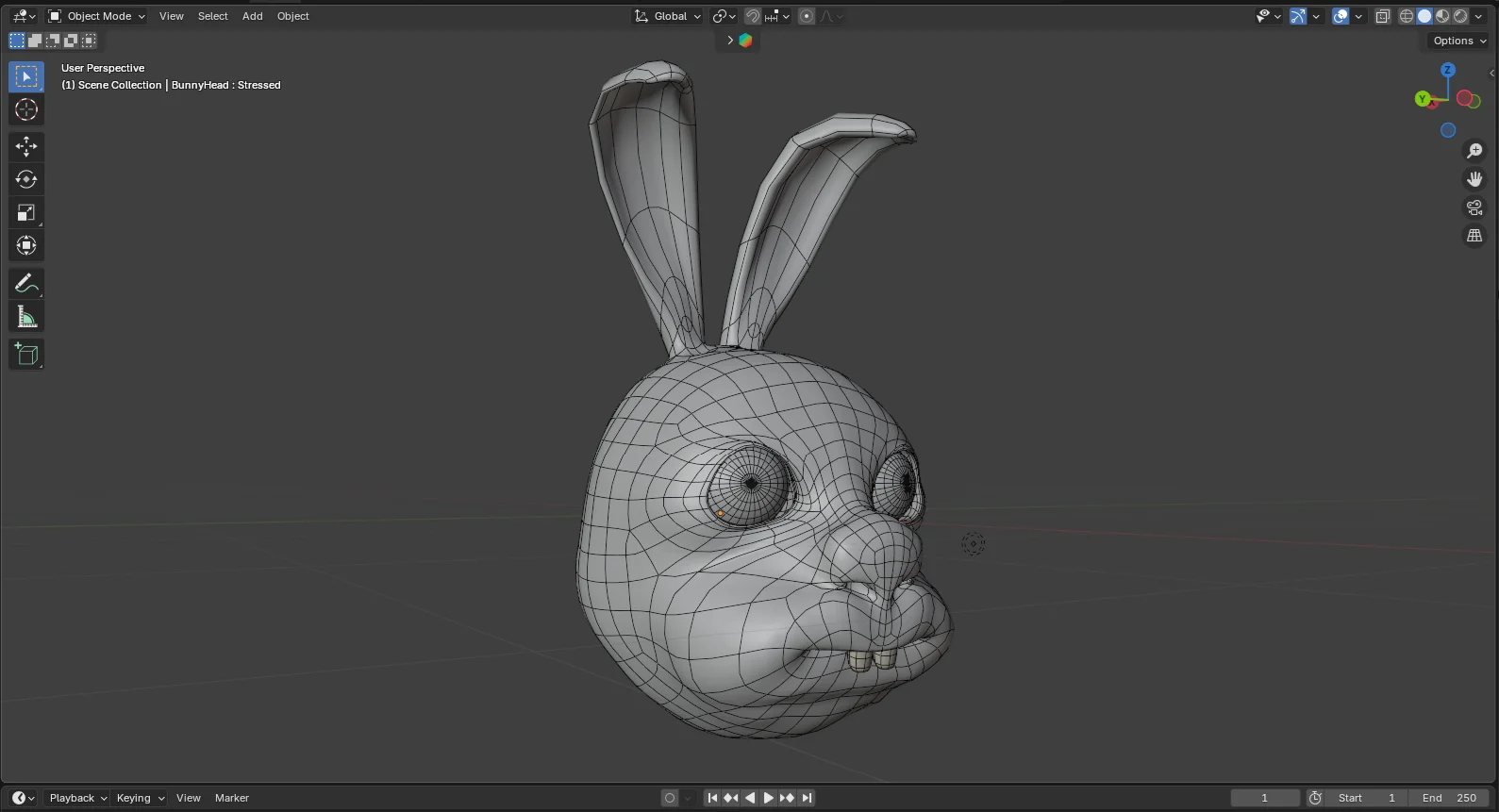Activate the Move tool

click(x=26, y=146)
